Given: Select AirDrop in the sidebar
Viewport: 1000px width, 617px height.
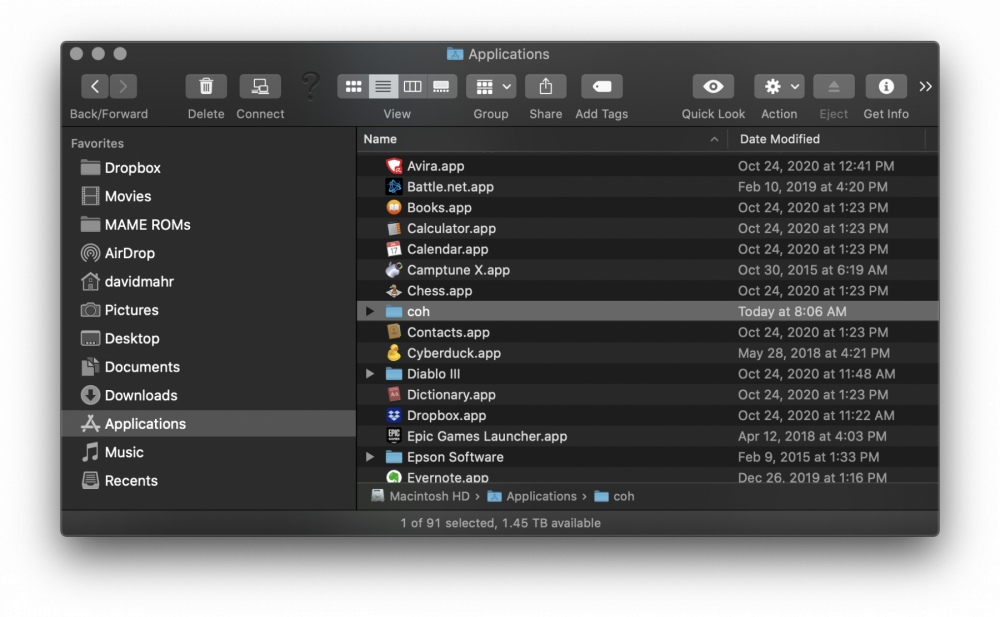Looking at the screenshot, I should (x=129, y=253).
